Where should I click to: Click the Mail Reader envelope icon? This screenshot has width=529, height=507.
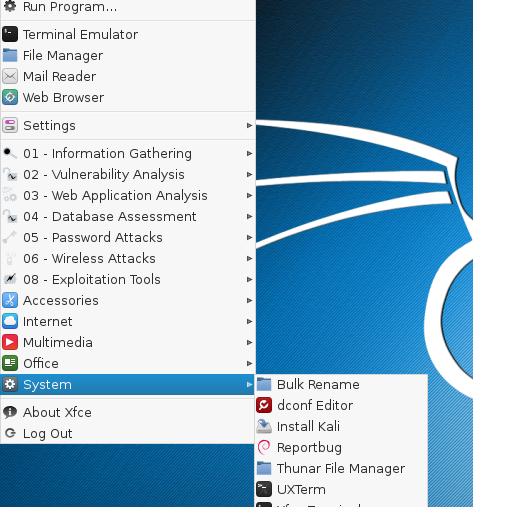[10, 76]
